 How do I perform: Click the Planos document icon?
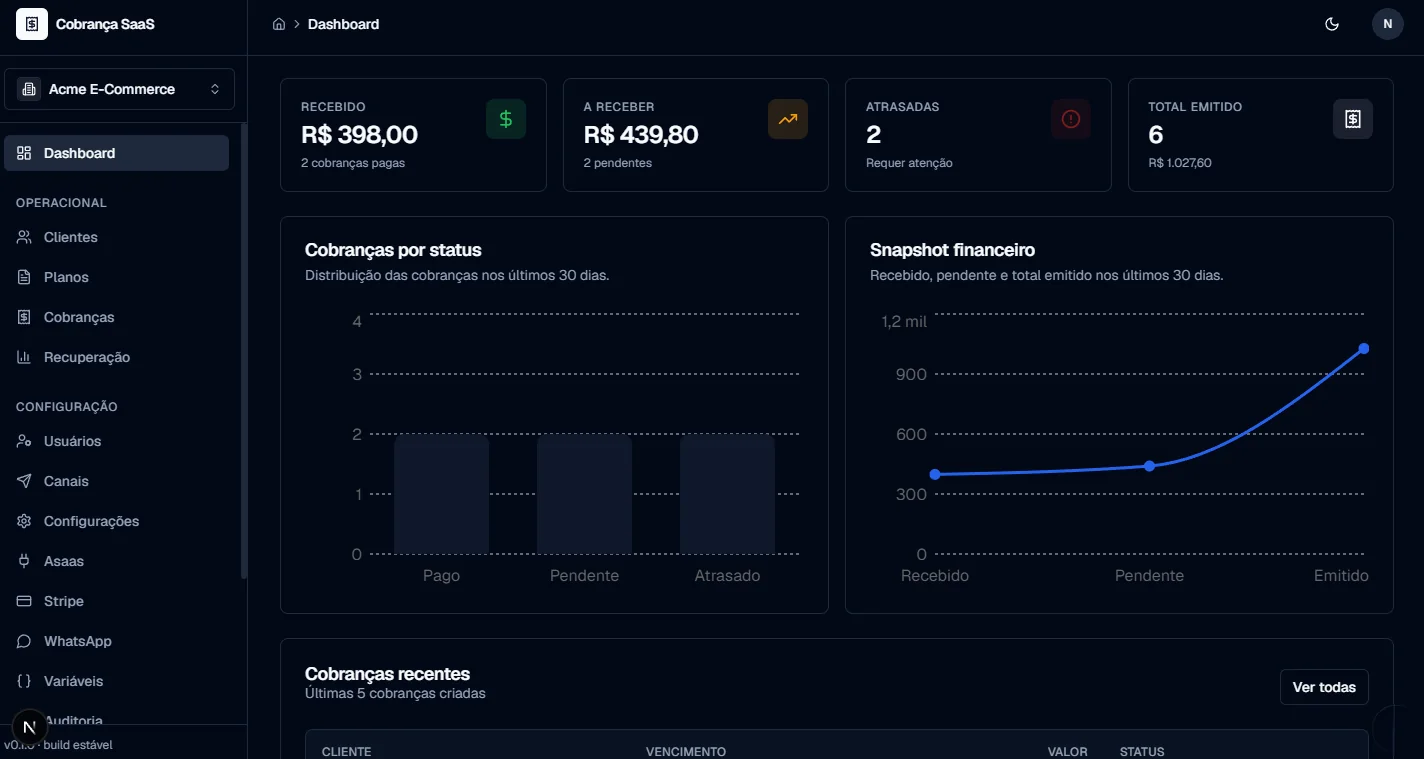pos(24,277)
